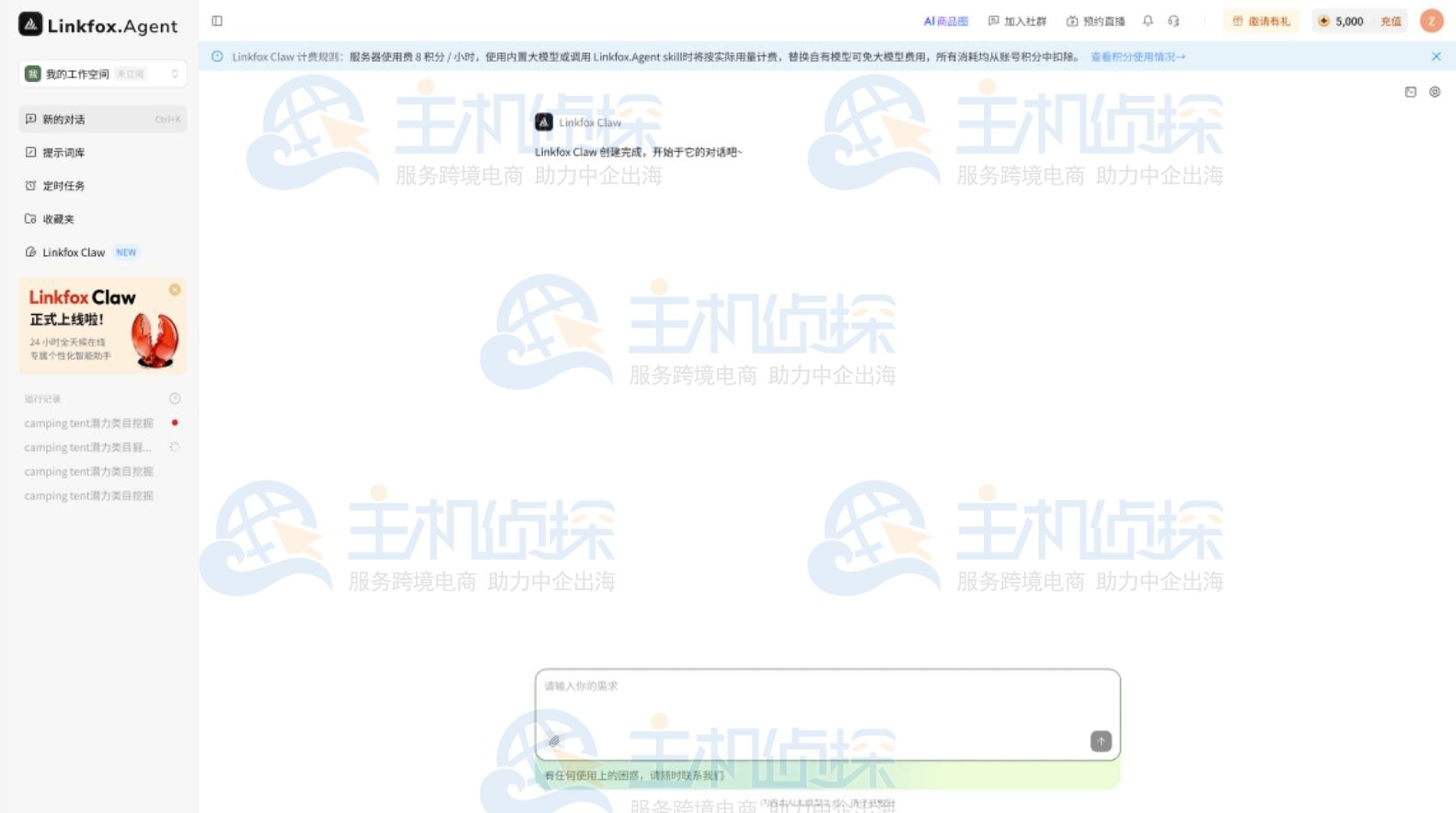Click the 邀请有礼 invite reward button
This screenshot has width=1456, height=813.
1261,21
